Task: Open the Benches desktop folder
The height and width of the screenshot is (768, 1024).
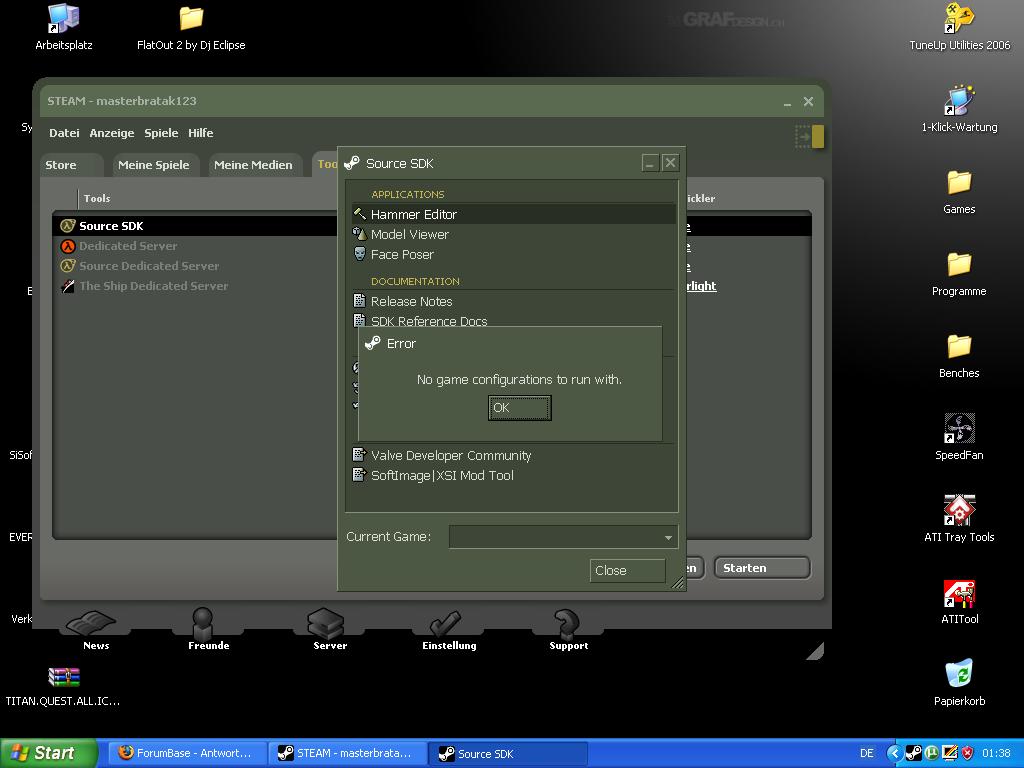Action: (x=959, y=355)
